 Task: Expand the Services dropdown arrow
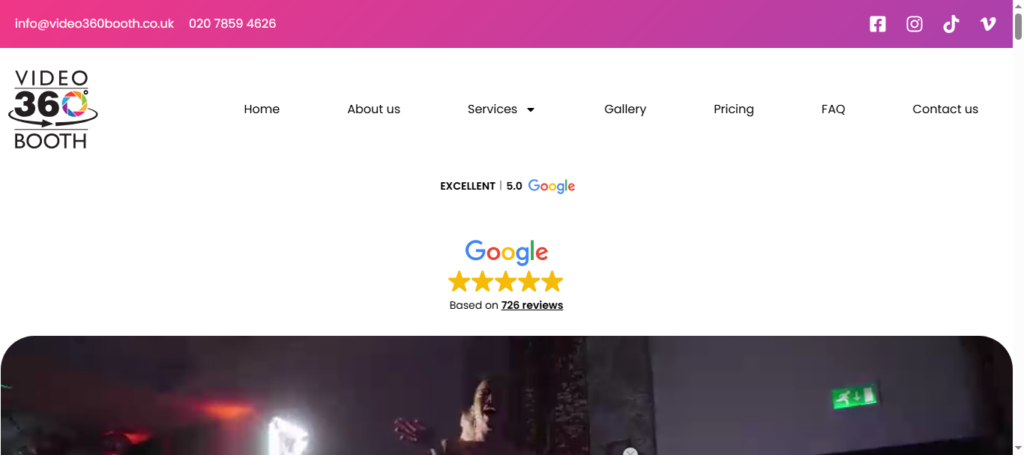point(530,110)
